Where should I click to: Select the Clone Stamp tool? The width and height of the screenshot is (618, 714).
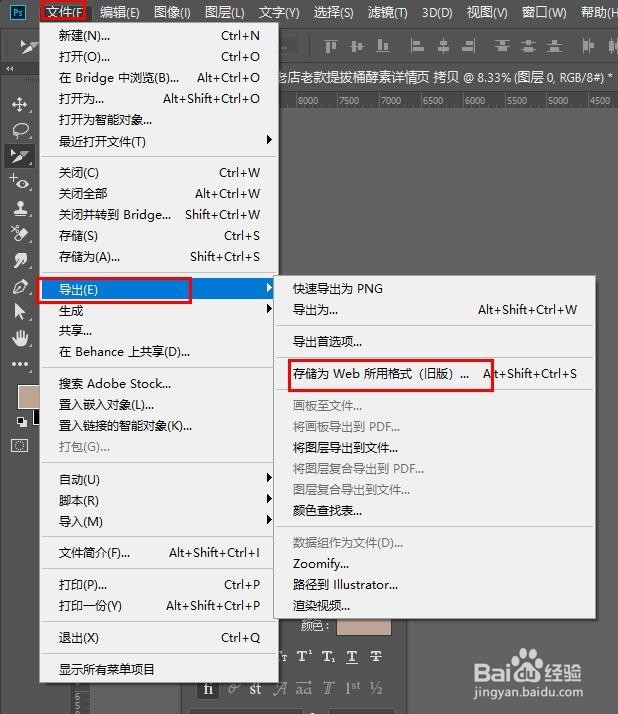click(20, 208)
